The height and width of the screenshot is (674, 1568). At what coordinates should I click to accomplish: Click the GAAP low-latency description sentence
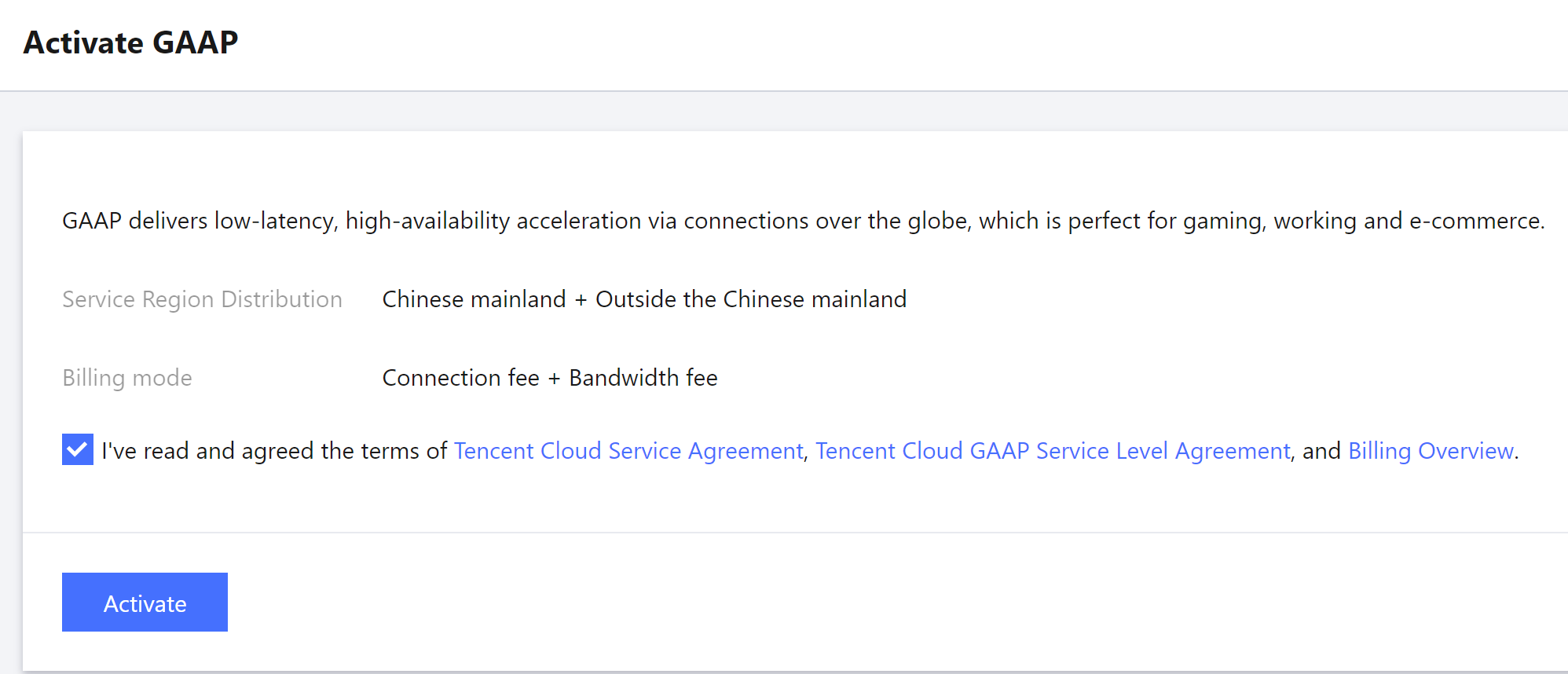pos(803,221)
